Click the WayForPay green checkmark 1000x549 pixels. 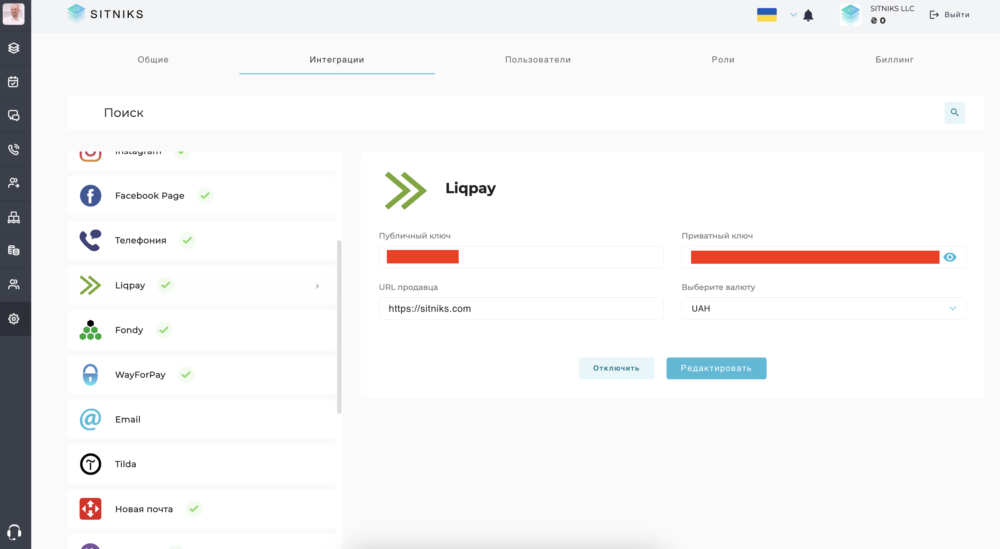(186, 374)
